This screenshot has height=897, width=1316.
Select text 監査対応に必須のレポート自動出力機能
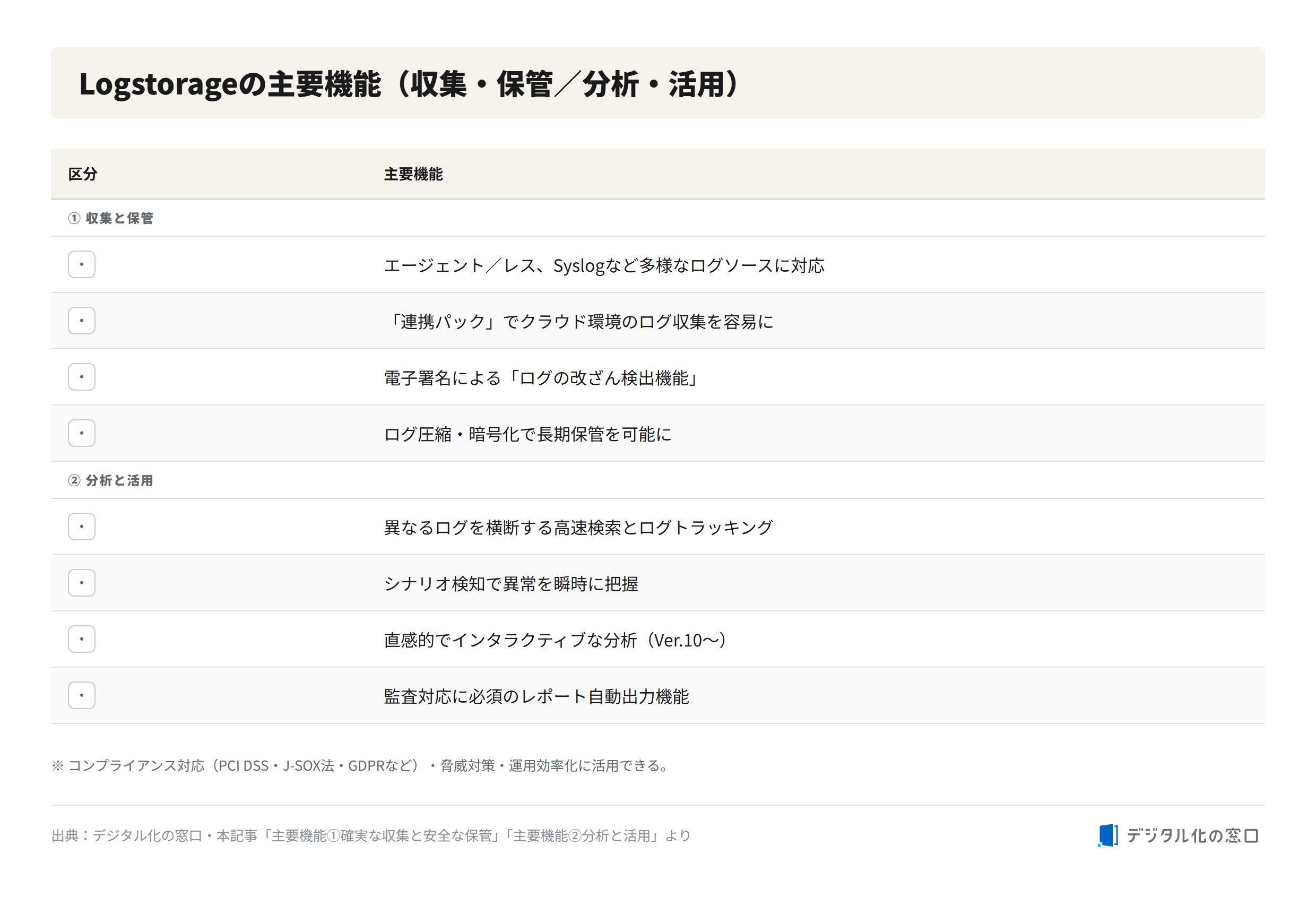(x=537, y=696)
